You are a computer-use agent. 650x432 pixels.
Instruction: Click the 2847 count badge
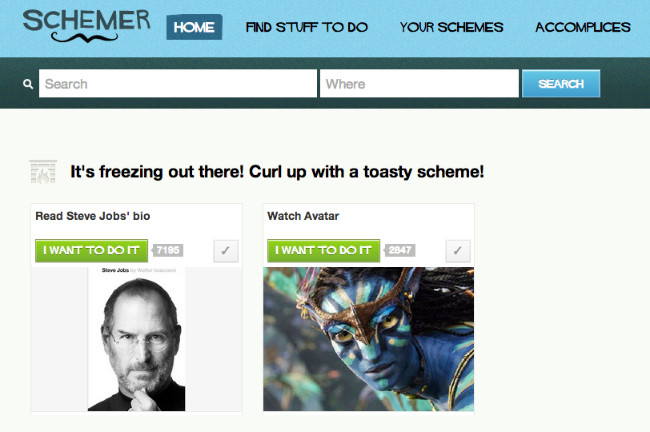(400, 250)
